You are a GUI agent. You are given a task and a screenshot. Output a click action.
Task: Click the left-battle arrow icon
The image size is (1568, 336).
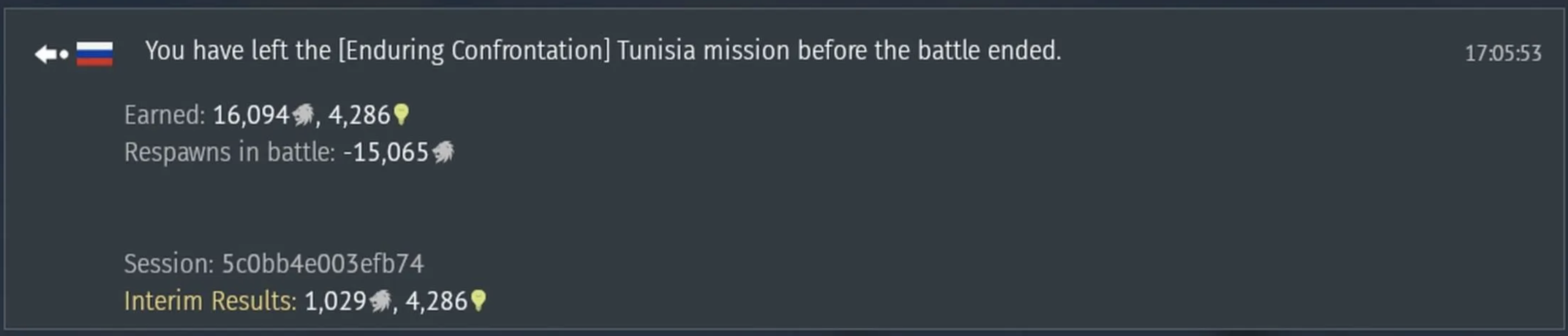click(x=51, y=54)
